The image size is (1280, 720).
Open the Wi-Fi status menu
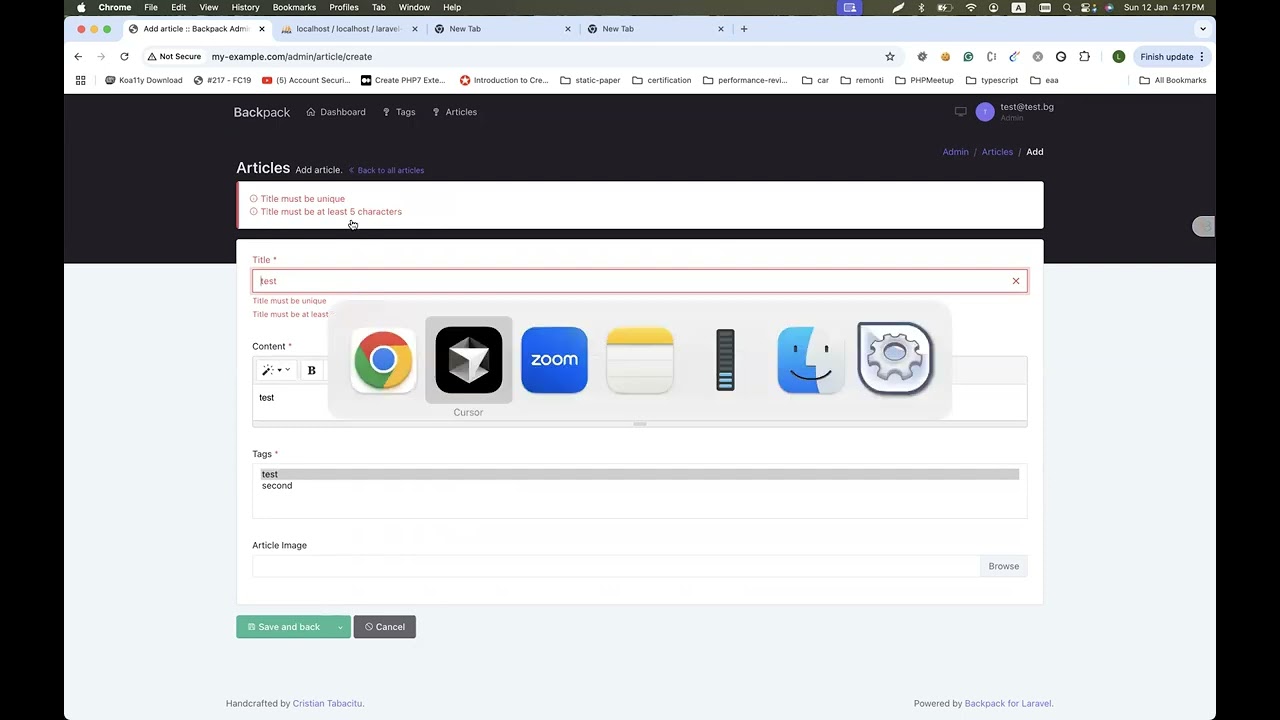click(970, 7)
